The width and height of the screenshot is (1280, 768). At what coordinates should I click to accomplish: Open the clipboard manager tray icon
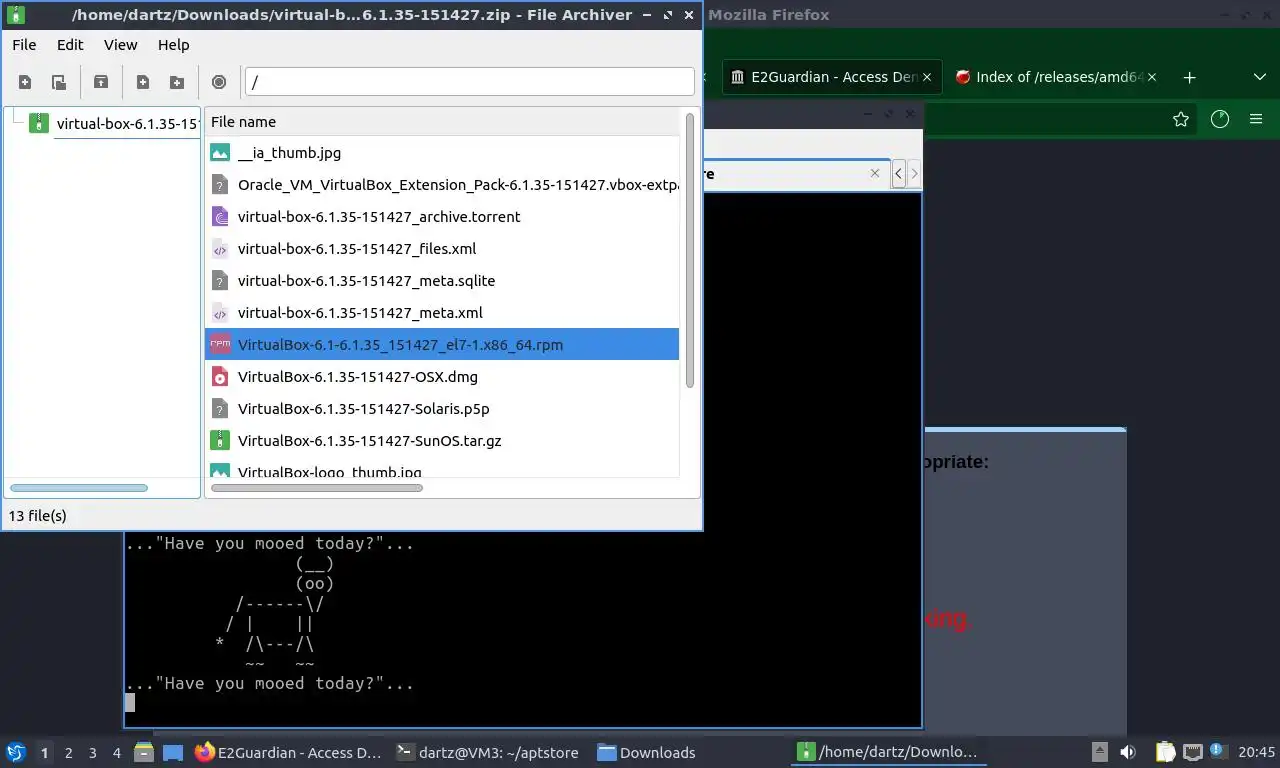pyautogui.click(x=1165, y=752)
